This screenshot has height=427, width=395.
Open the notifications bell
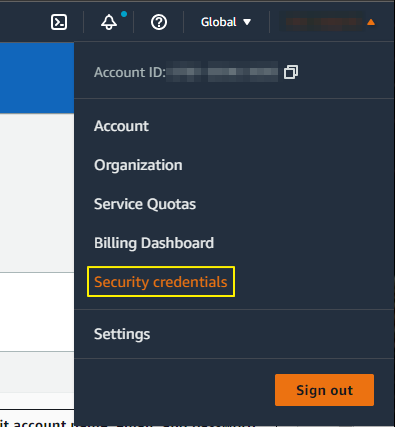pyautogui.click(x=109, y=22)
